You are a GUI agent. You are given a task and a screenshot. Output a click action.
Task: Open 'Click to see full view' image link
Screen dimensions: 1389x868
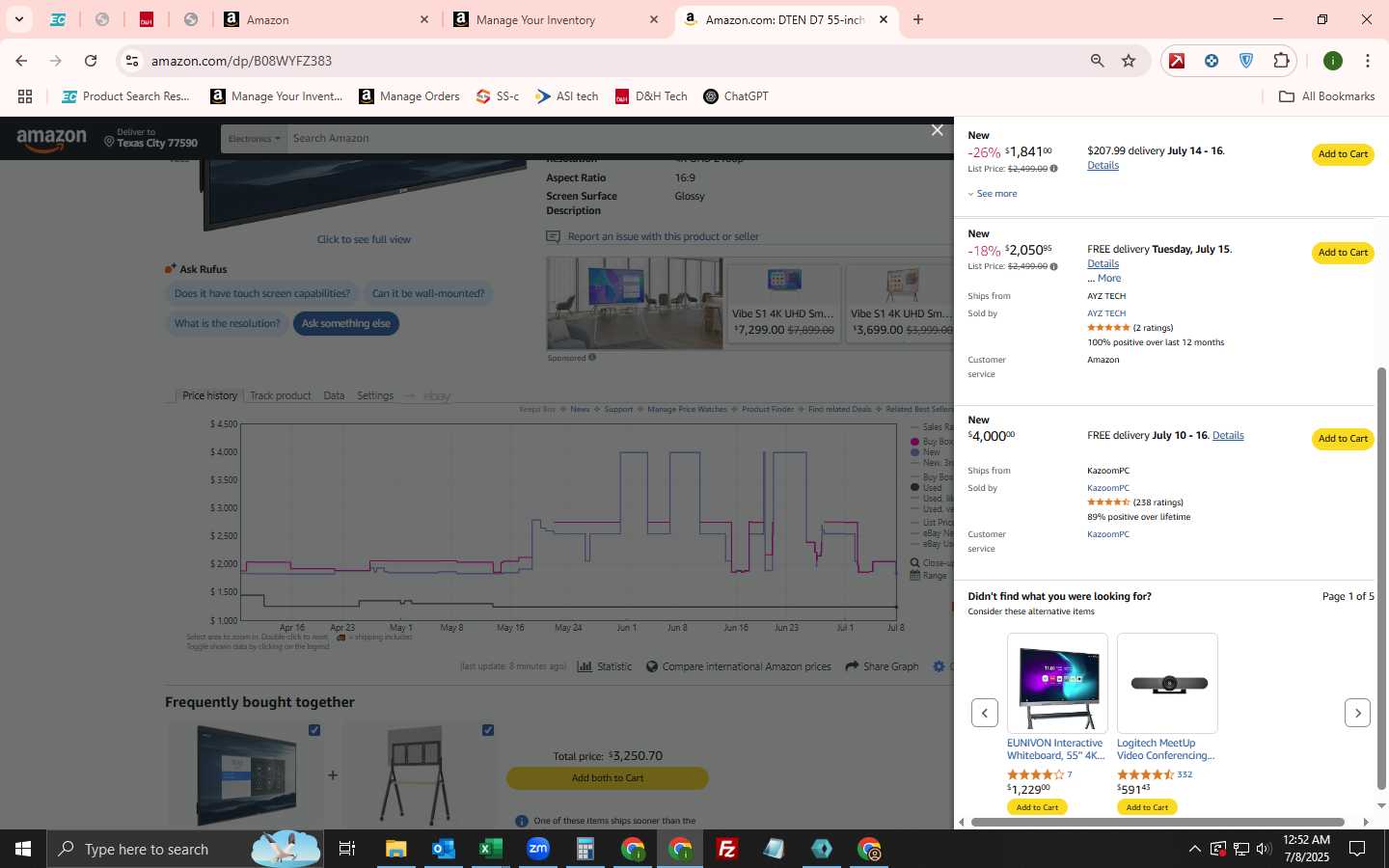[364, 239]
